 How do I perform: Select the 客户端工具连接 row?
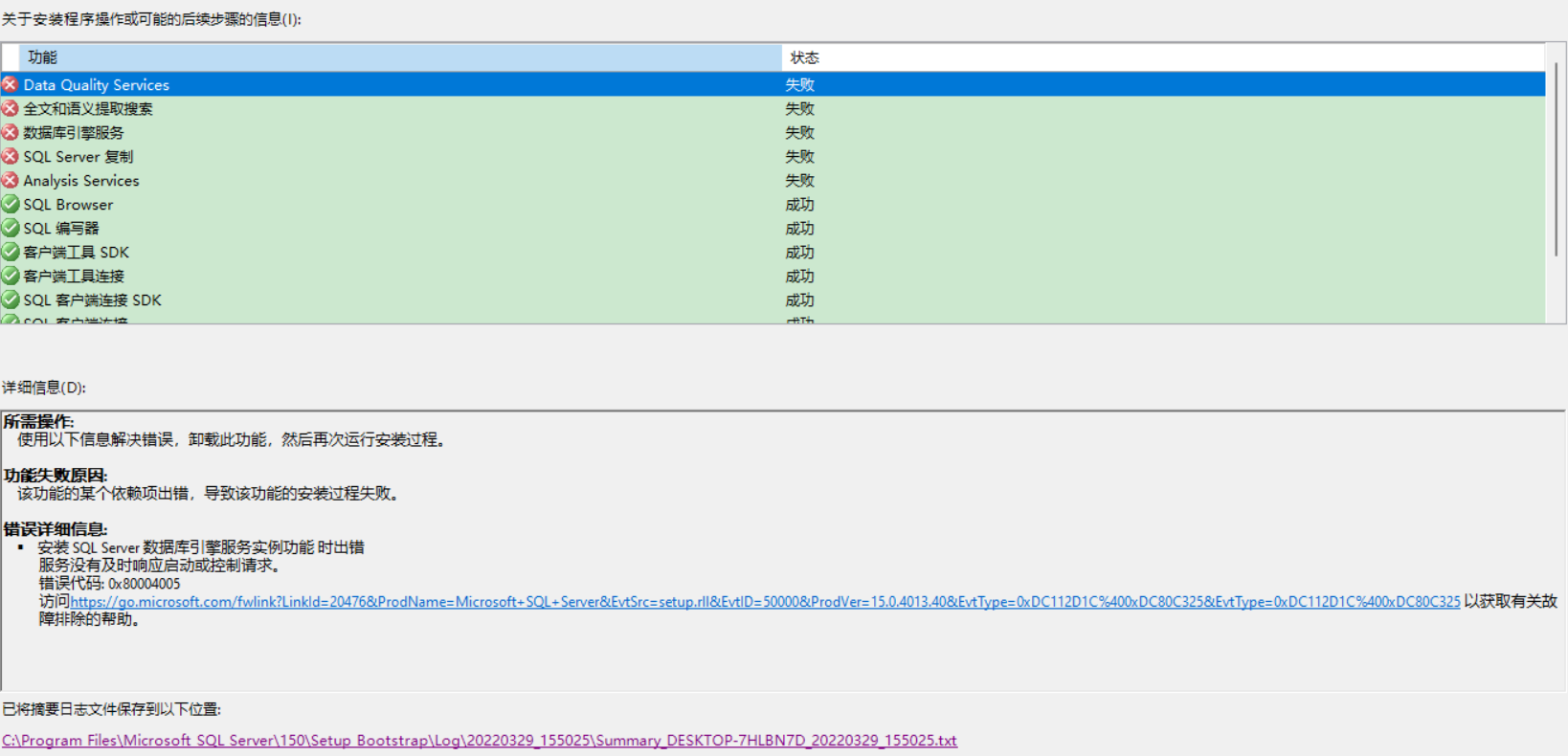pyautogui.click(x=773, y=276)
